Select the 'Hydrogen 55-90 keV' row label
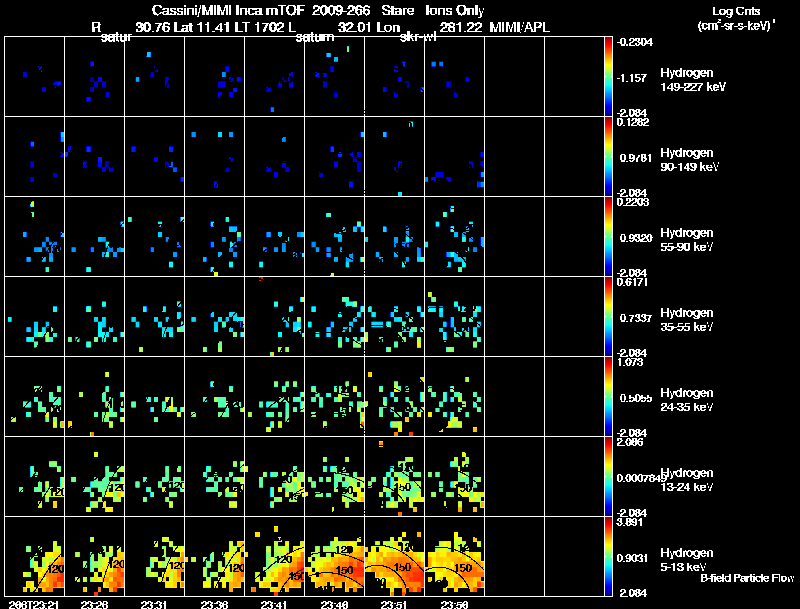Image resolution: width=800 pixels, height=609 pixels. pos(687,240)
